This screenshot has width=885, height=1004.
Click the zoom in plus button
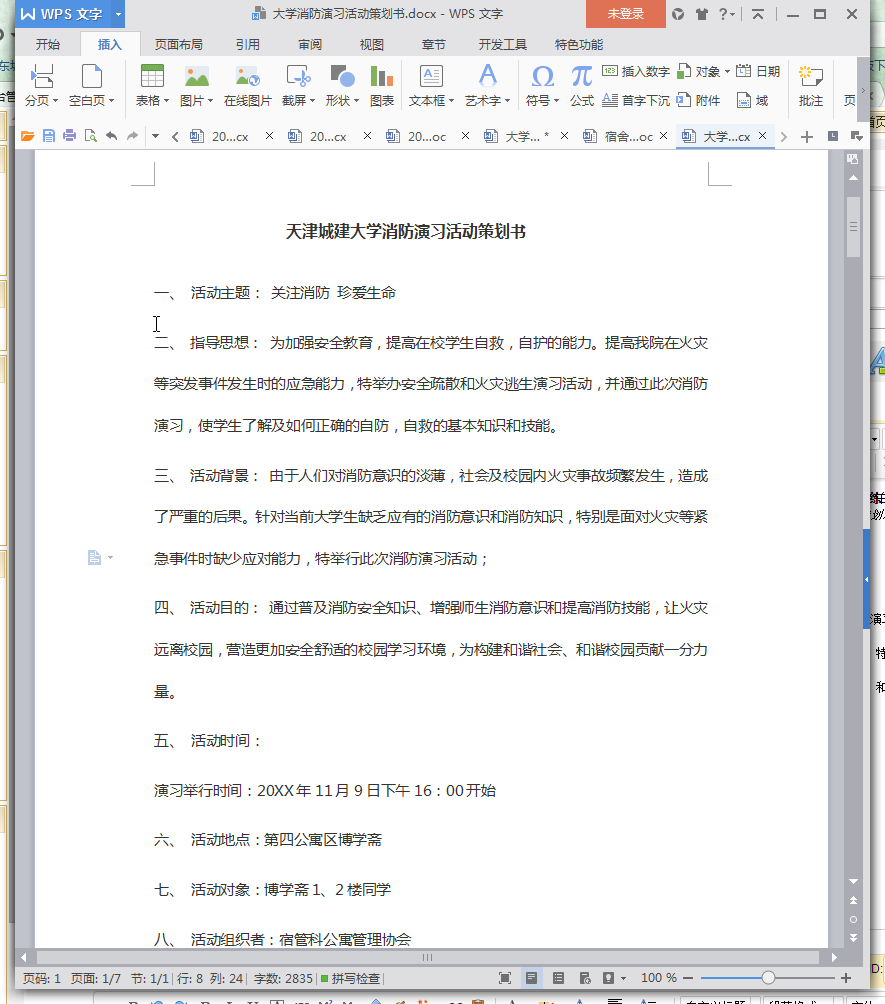(x=845, y=978)
